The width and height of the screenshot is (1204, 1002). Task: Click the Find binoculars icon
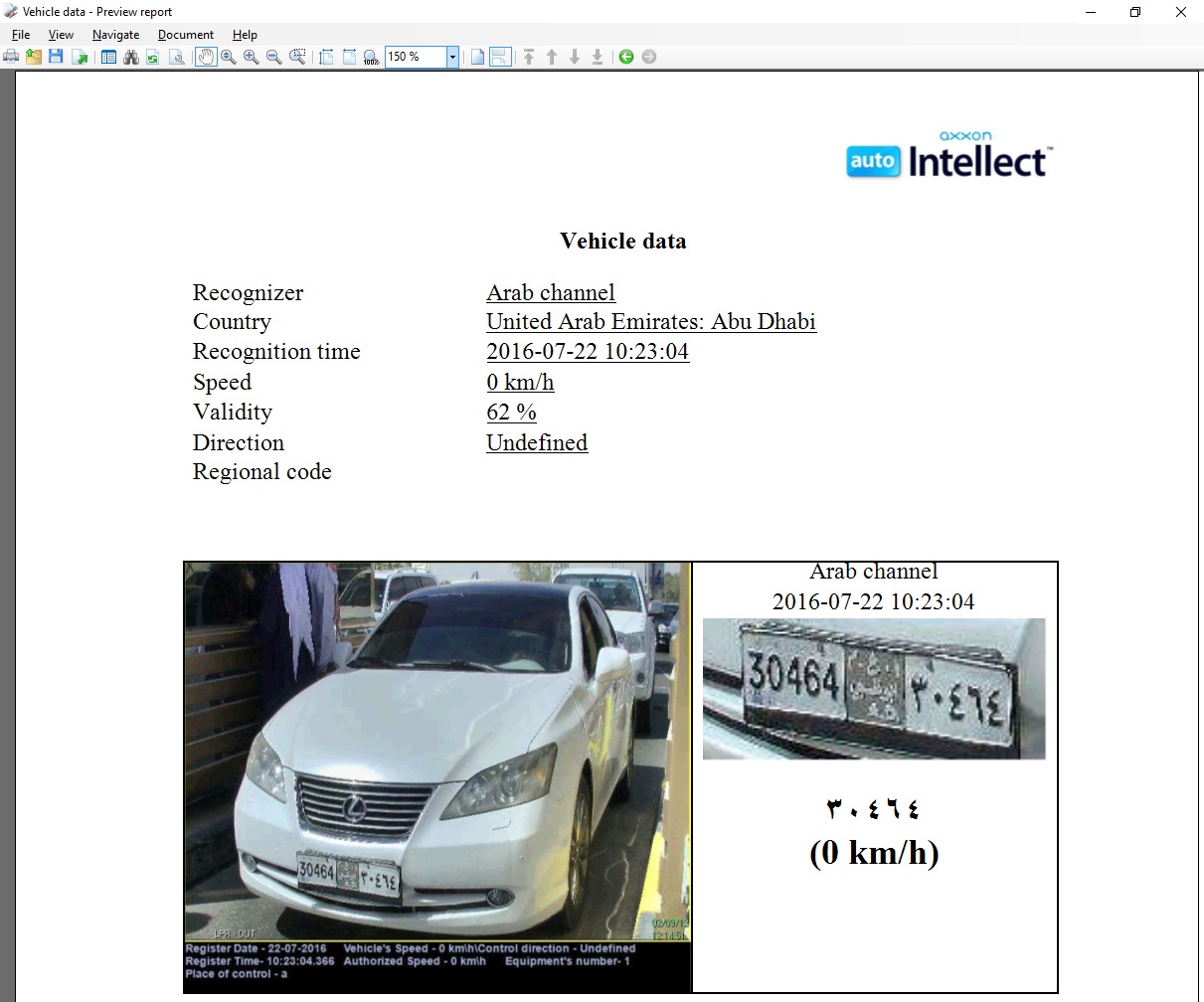pyautogui.click(x=131, y=57)
